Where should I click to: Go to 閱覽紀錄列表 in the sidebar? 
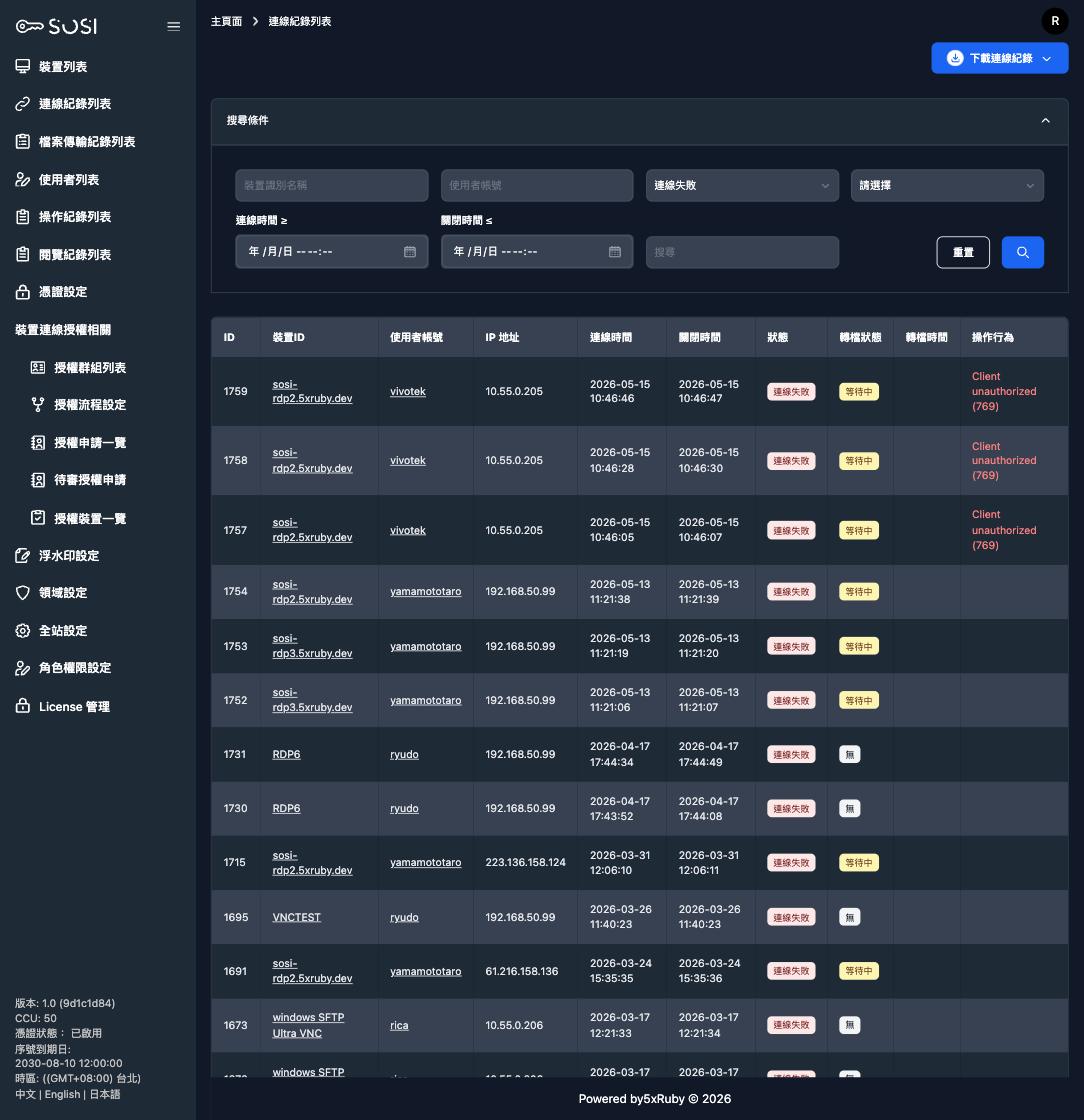pos(75,254)
